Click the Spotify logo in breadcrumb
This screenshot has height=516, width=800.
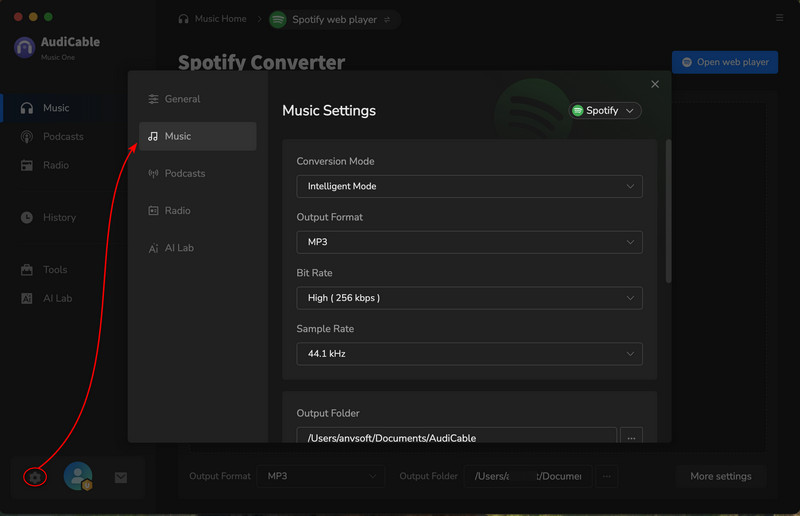278,20
